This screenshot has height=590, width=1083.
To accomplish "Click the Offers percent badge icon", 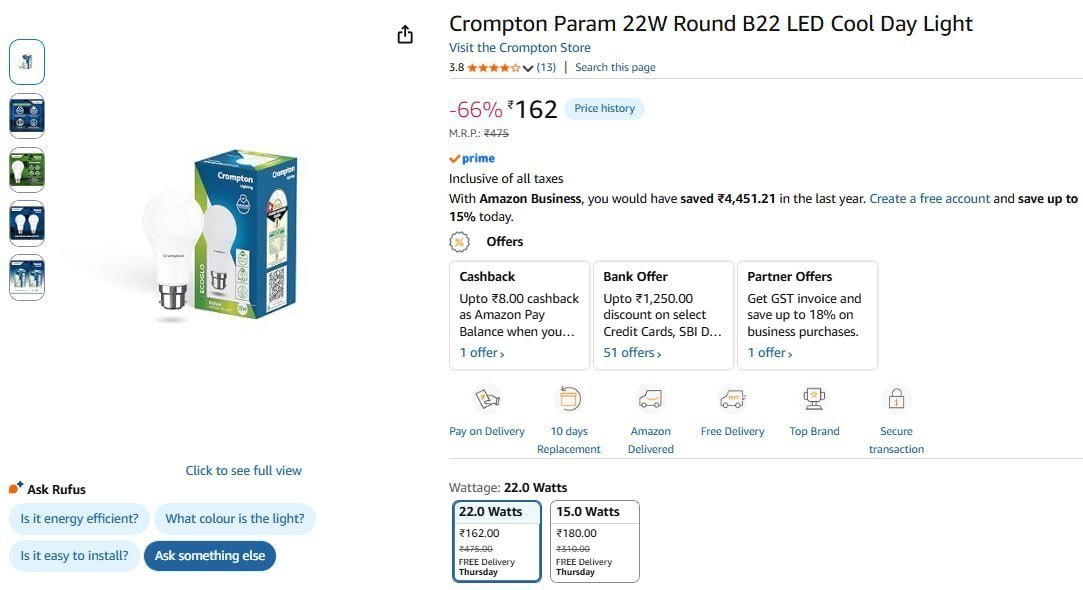I will click(x=459, y=242).
